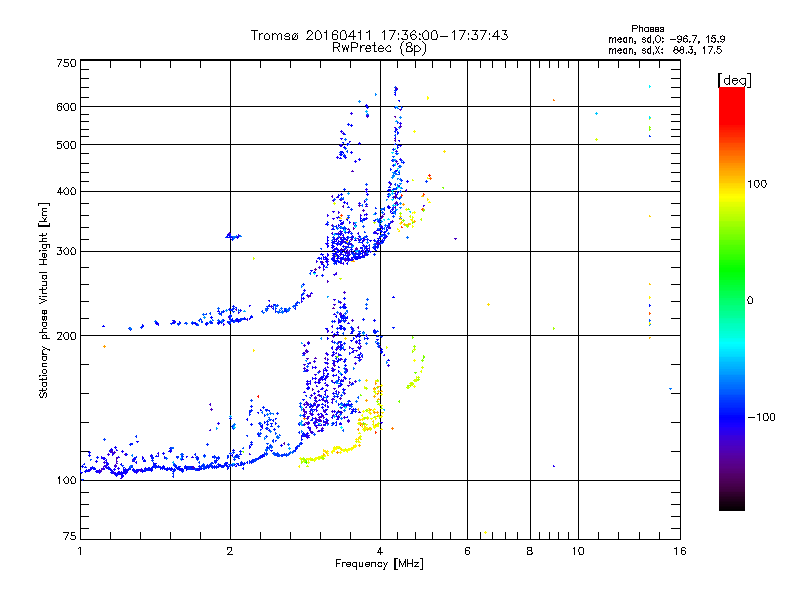This screenshot has height=600, width=800.
Task: Click the colorbar tick label '0'
Action: (750, 301)
